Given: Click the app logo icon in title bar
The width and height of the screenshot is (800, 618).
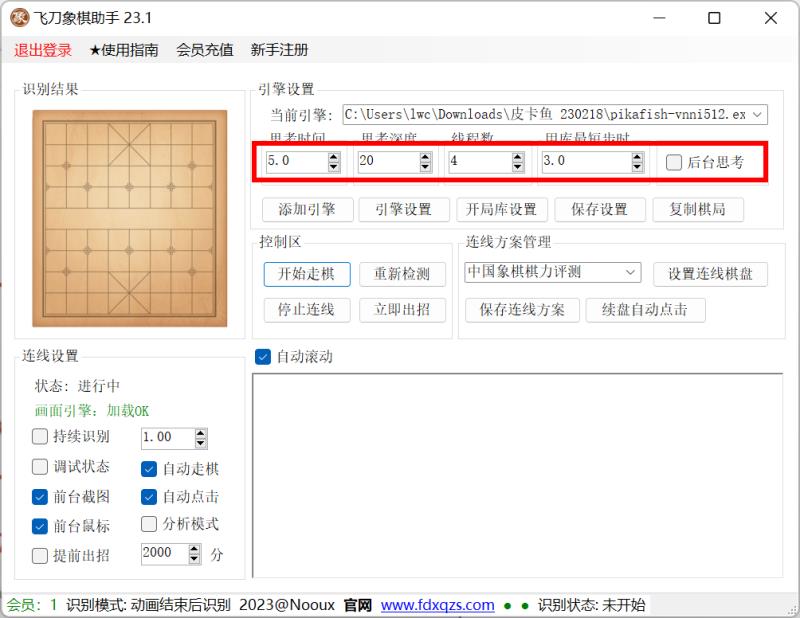Looking at the screenshot, I should (x=19, y=18).
